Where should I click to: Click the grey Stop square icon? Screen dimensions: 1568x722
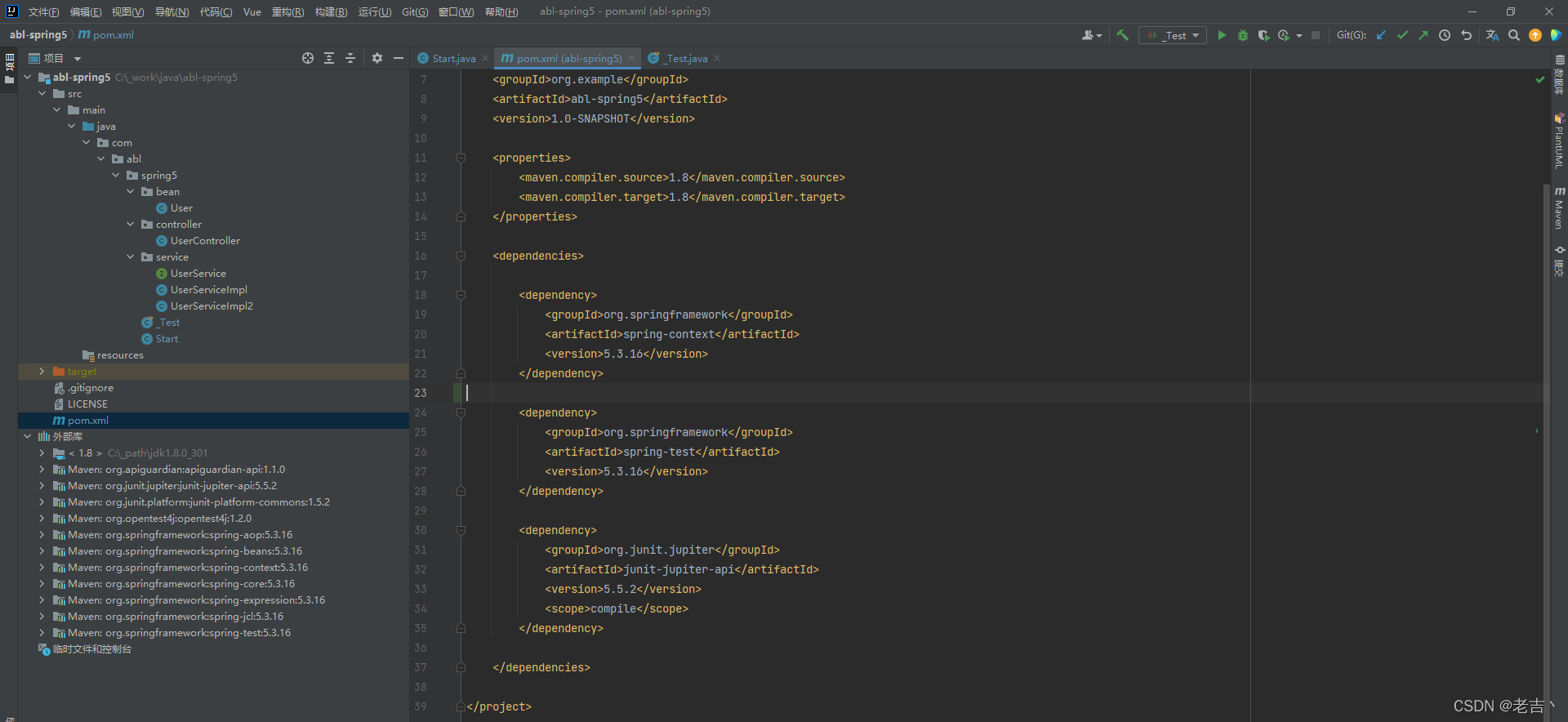(x=1316, y=35)
